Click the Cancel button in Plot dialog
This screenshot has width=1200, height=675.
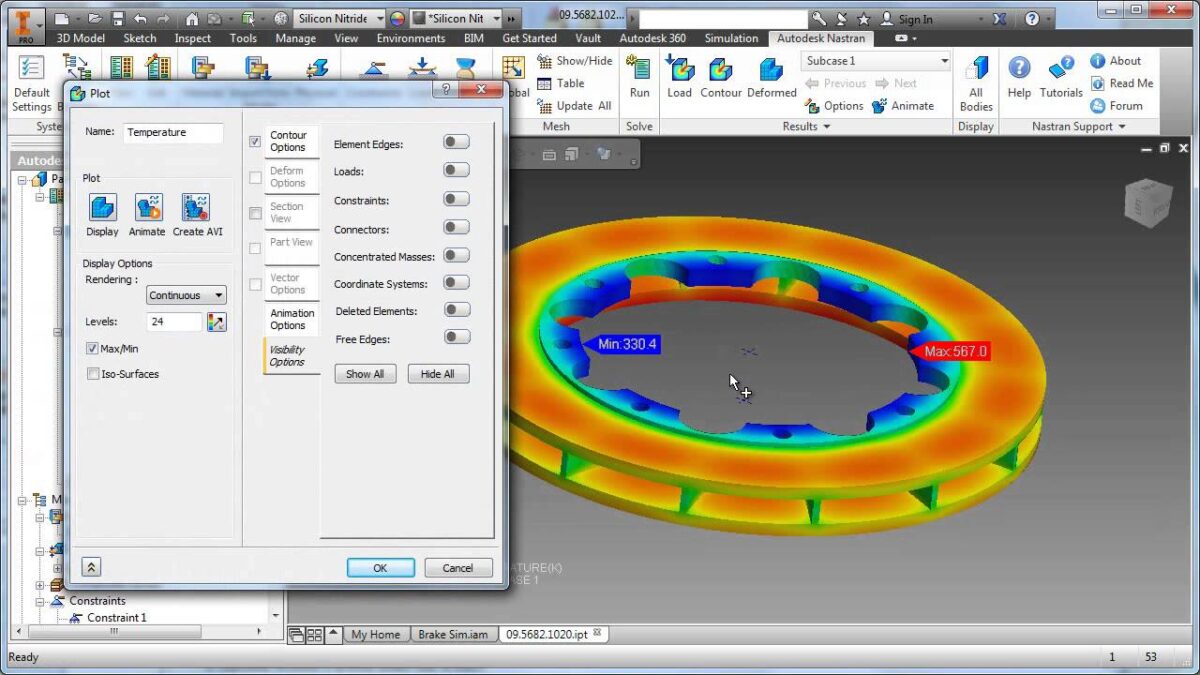[x=458, y=567]
